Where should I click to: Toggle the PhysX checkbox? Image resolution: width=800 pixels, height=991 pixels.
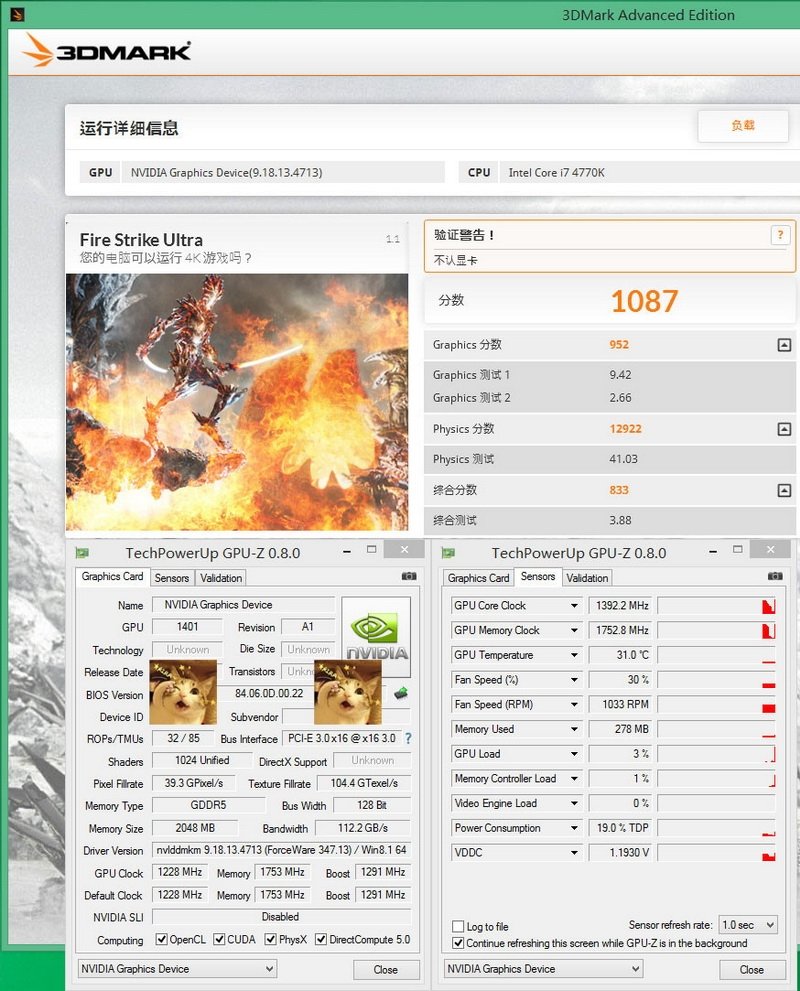pyautogui.click(x=271, y=940)
